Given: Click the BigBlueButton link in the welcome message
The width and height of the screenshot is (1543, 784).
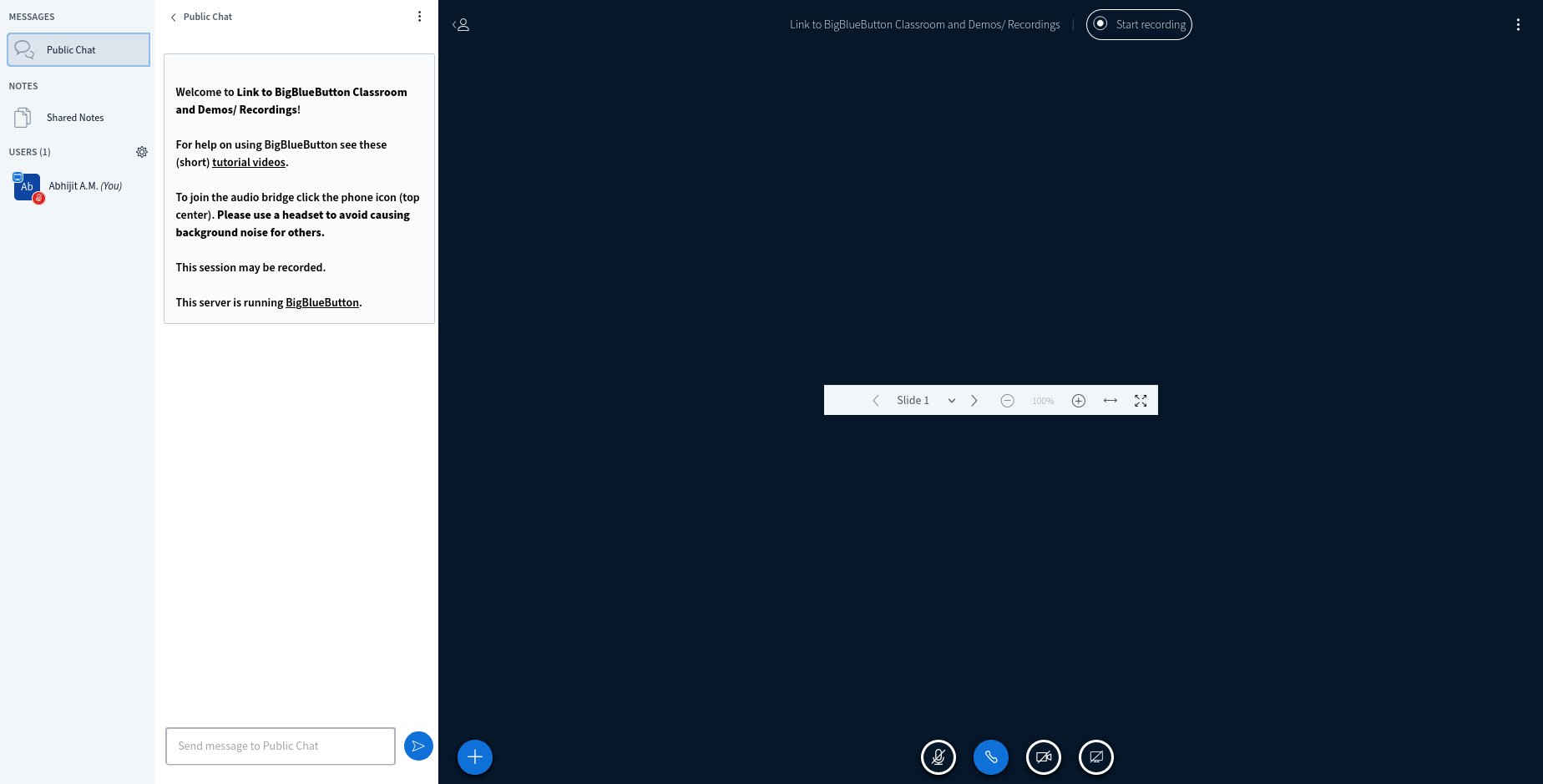Looking at the screenshot, I should [x=322, y=302].
